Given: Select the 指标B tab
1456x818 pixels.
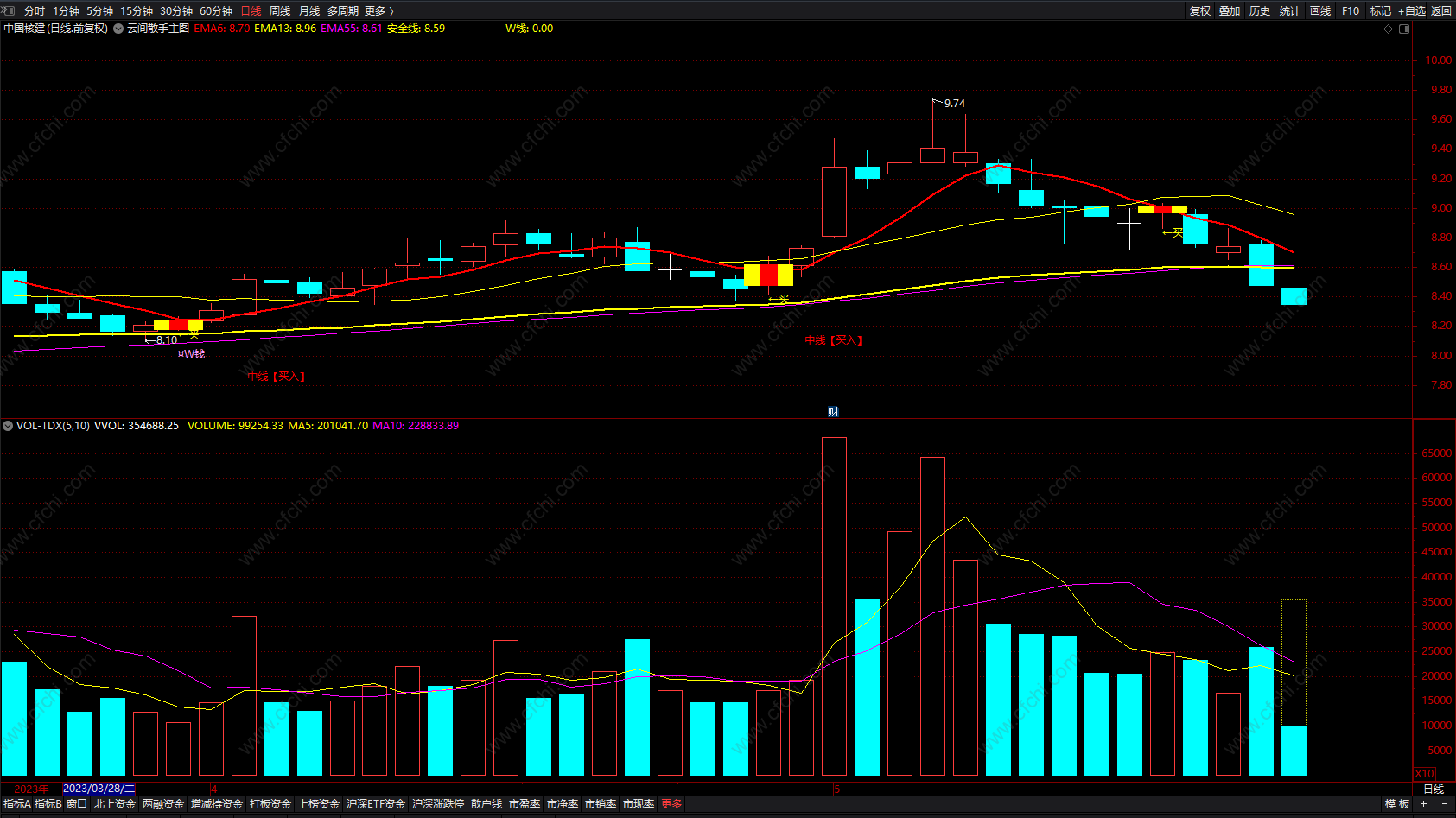Looking at the screenshot, I should click(48, 804).
